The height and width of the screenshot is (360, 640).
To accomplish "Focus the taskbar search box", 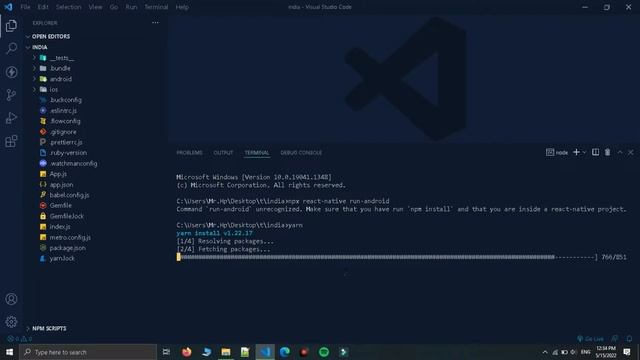I will pyautogui.click(x=88, y=352).
